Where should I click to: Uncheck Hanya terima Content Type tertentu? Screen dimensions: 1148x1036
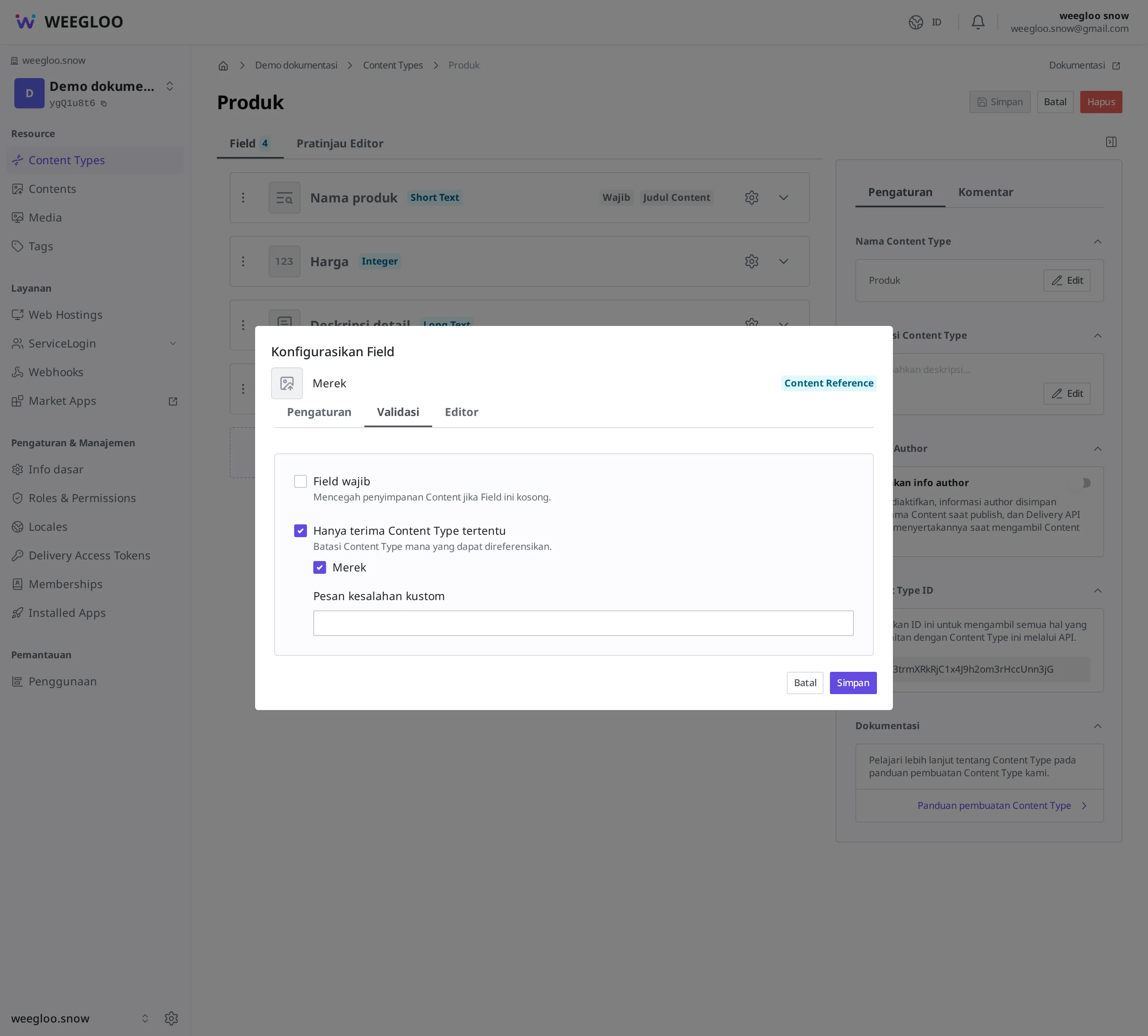click(x=300, y=530)
